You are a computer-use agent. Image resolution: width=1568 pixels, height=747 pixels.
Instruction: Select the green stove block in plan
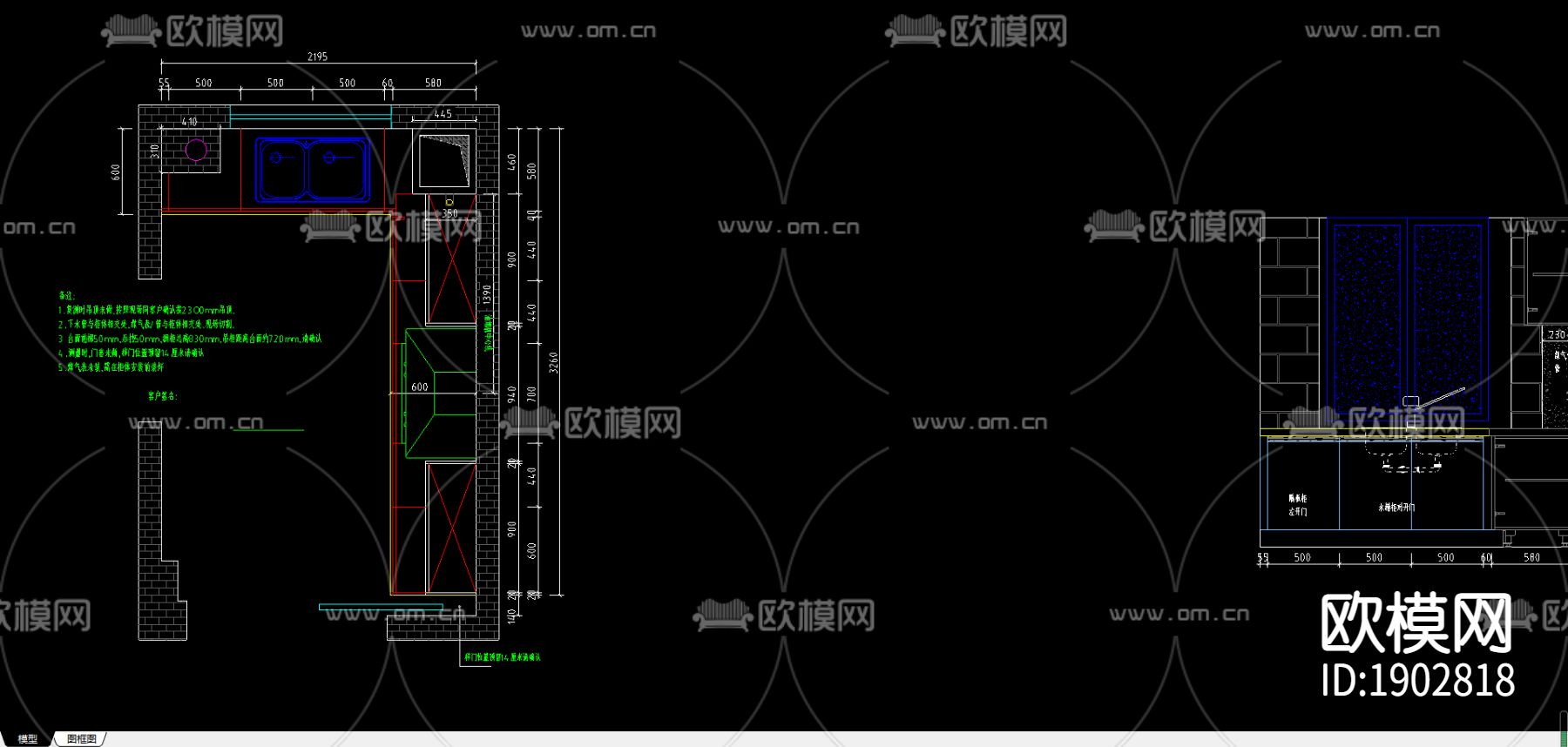[440, 394]
